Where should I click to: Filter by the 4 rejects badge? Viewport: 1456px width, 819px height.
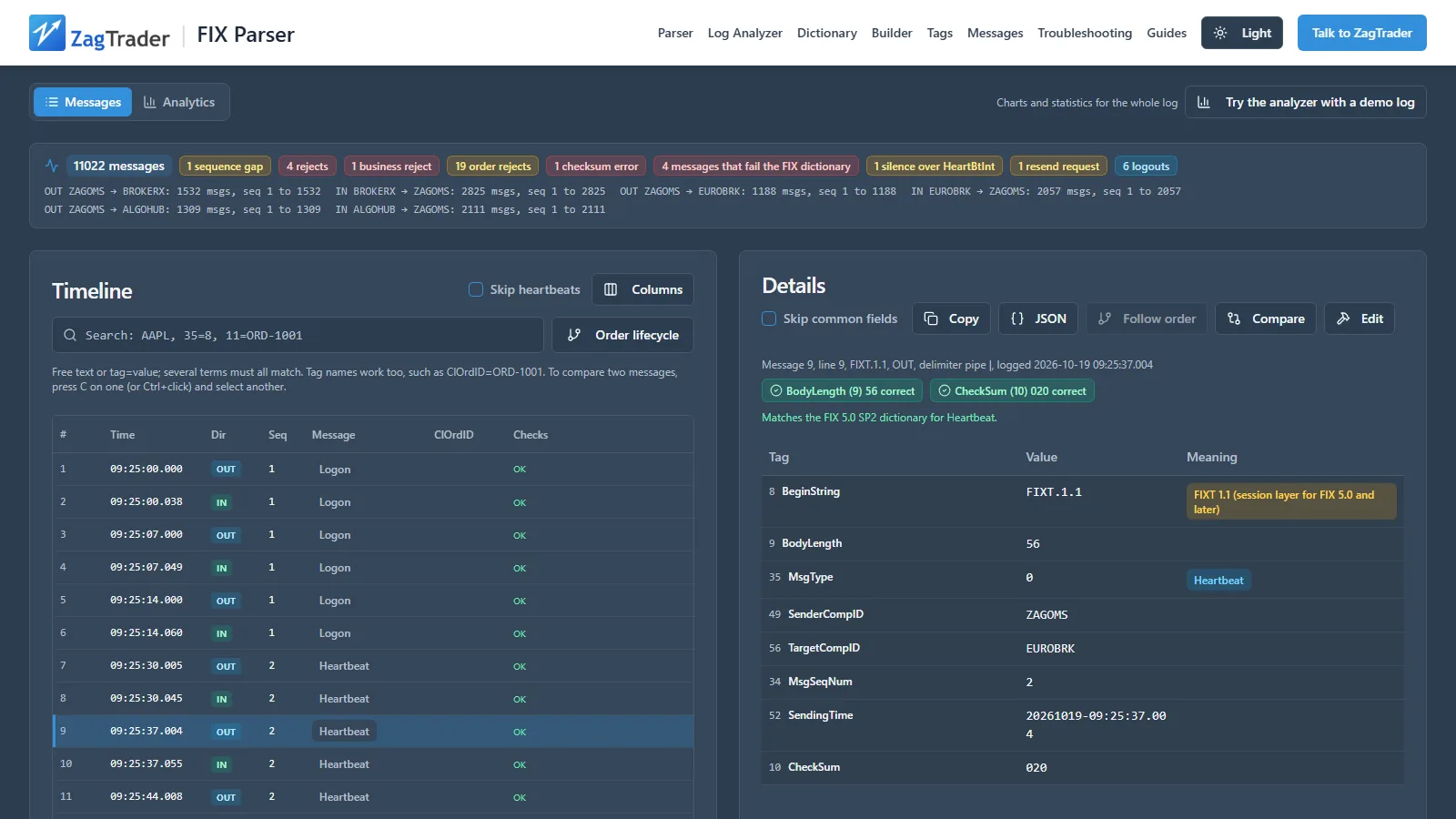tap(307, 166)
